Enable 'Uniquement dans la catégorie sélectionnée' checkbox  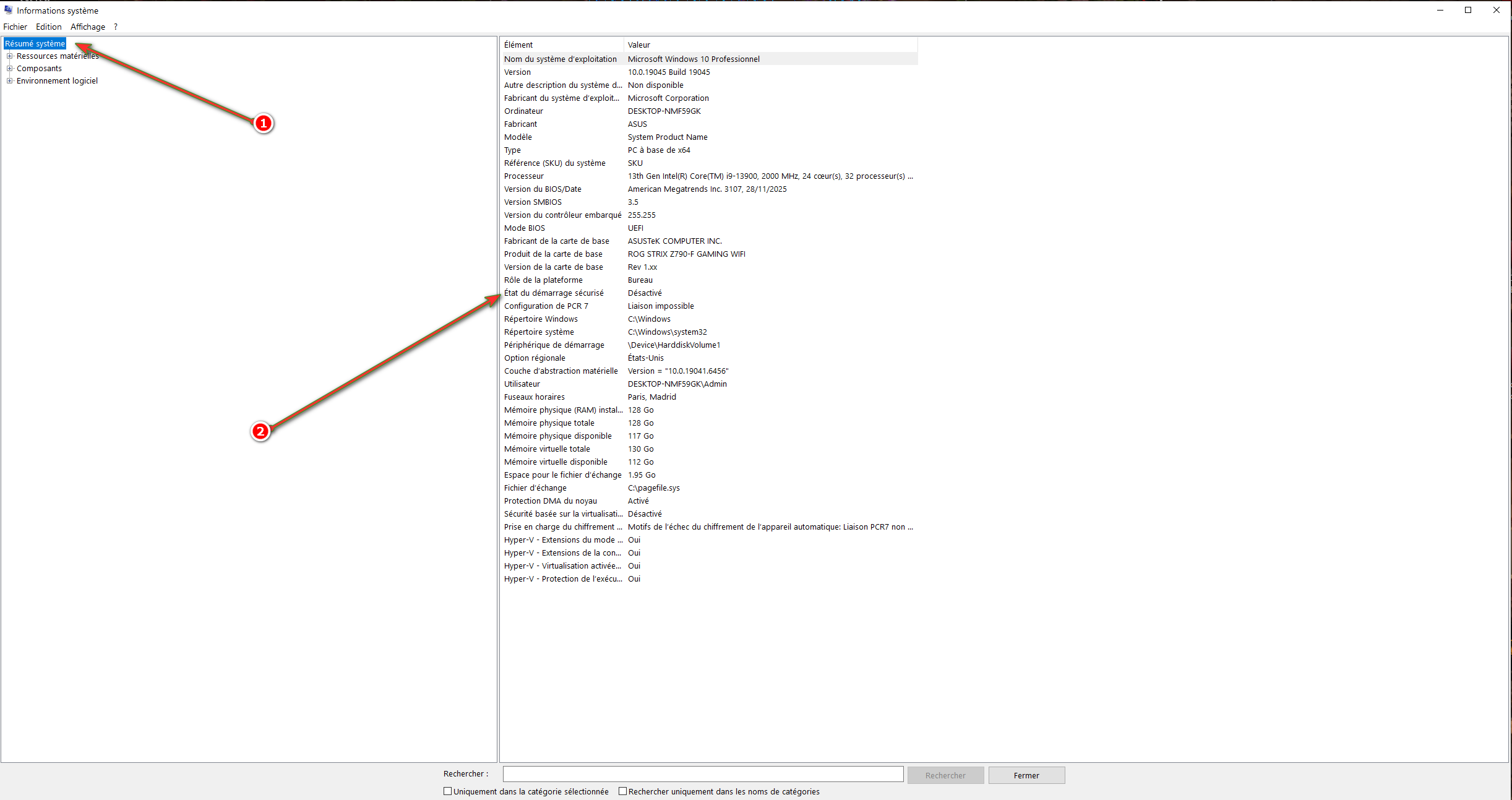[448, 791]
